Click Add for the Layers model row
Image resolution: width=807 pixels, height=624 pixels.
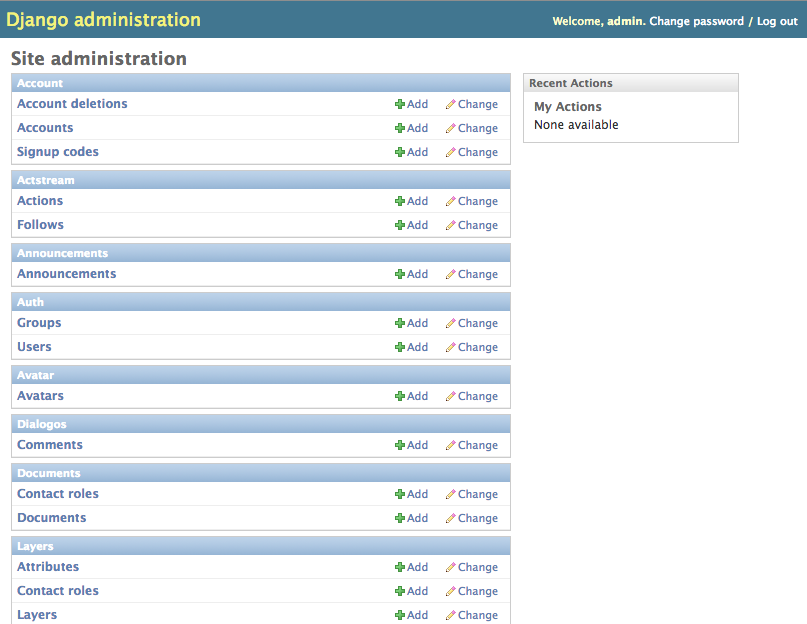(x=412, y=615)
